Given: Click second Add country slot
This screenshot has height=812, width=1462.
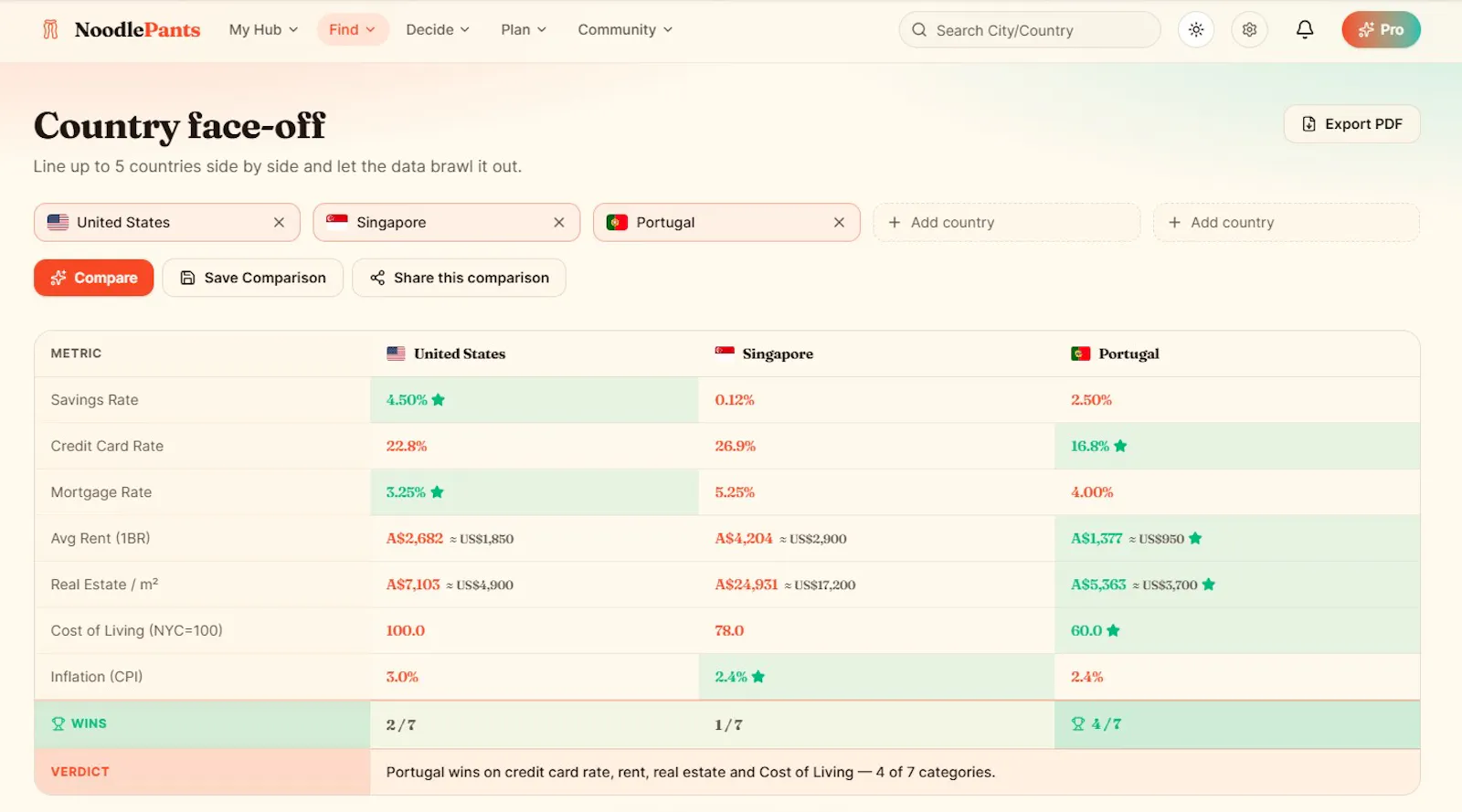Looking at the screenshot, I should tap(1287, 222).
